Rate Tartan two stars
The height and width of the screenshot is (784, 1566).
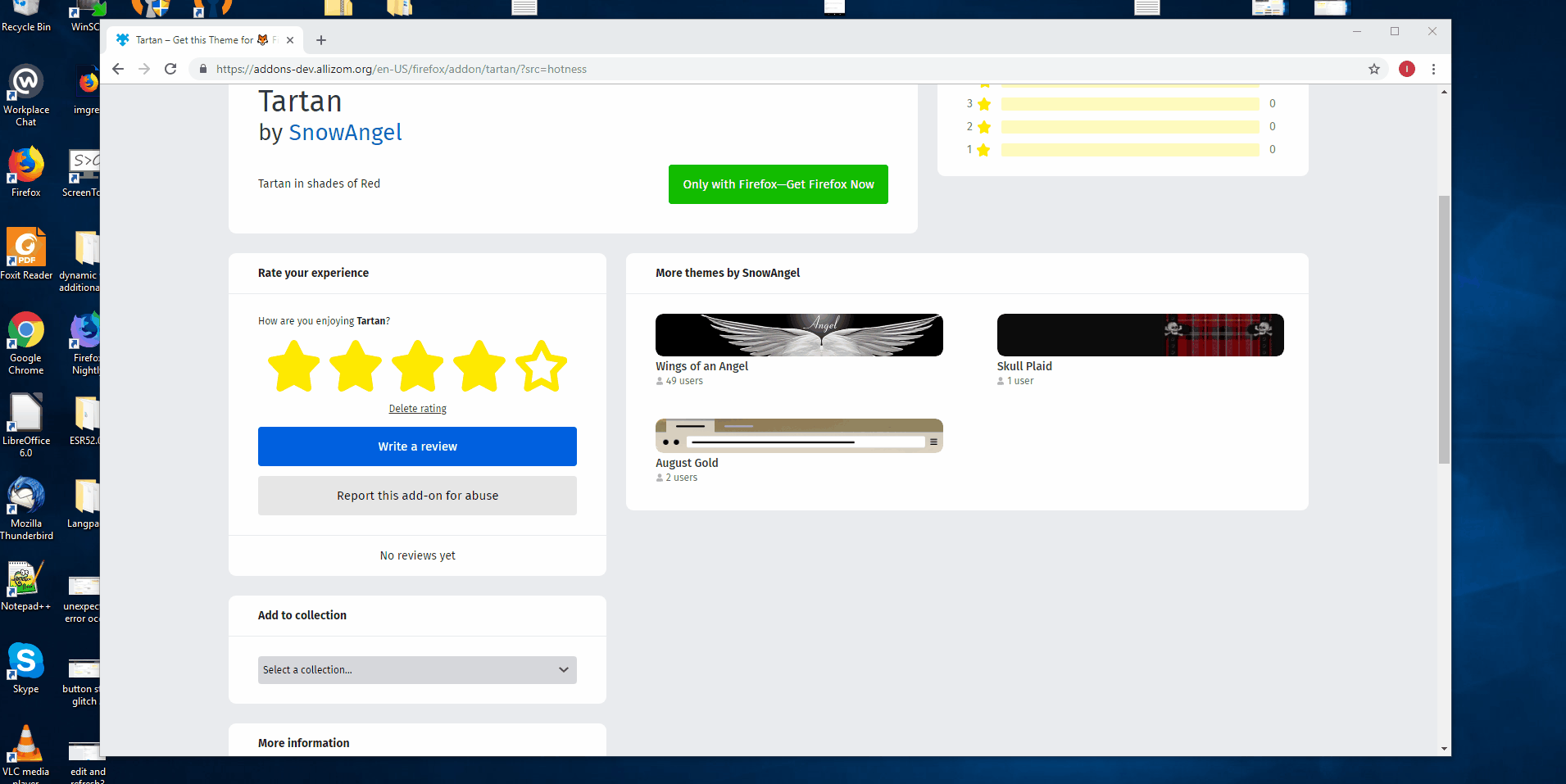pos(356,366)
